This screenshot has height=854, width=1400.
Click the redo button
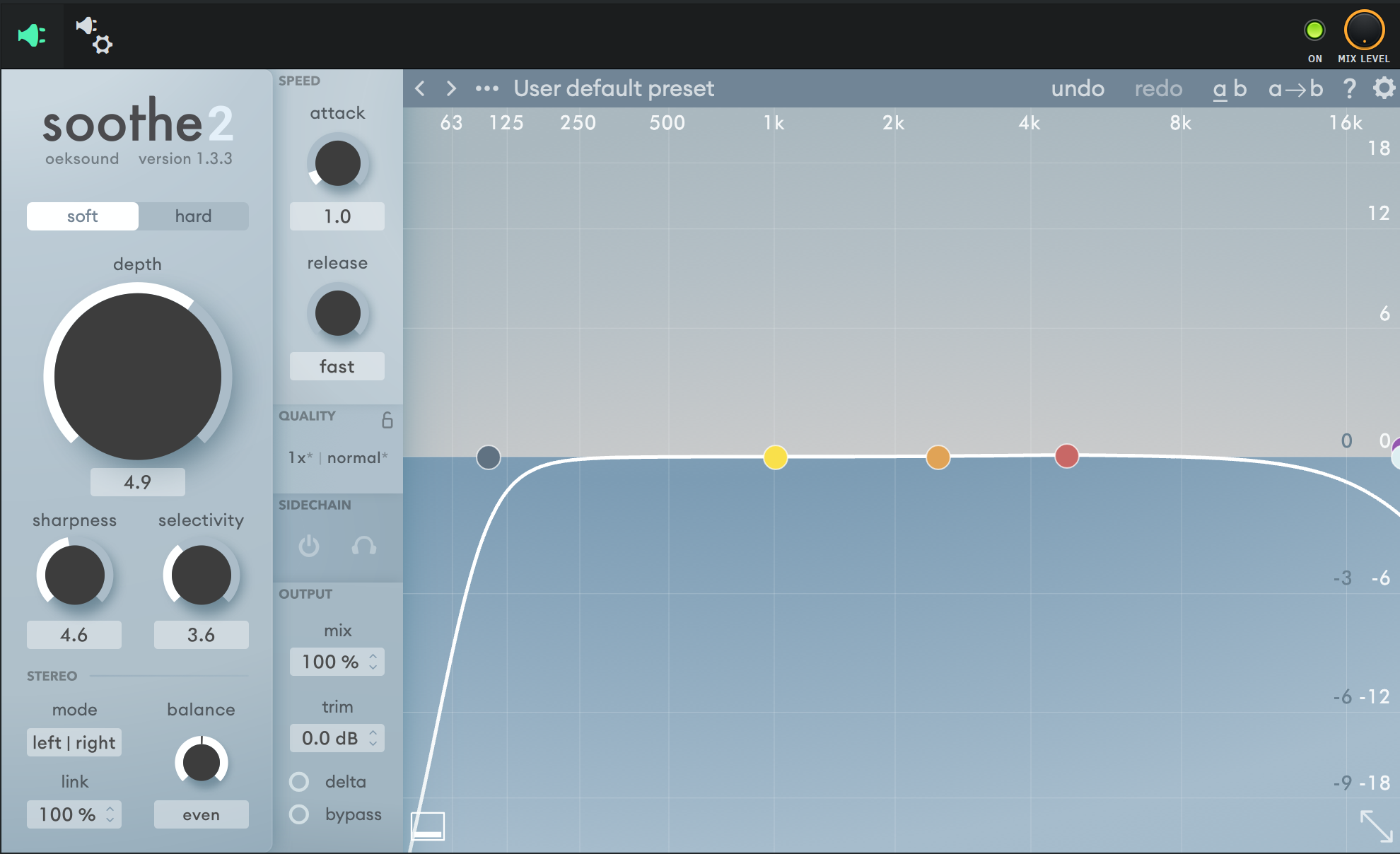[1158, 88]
